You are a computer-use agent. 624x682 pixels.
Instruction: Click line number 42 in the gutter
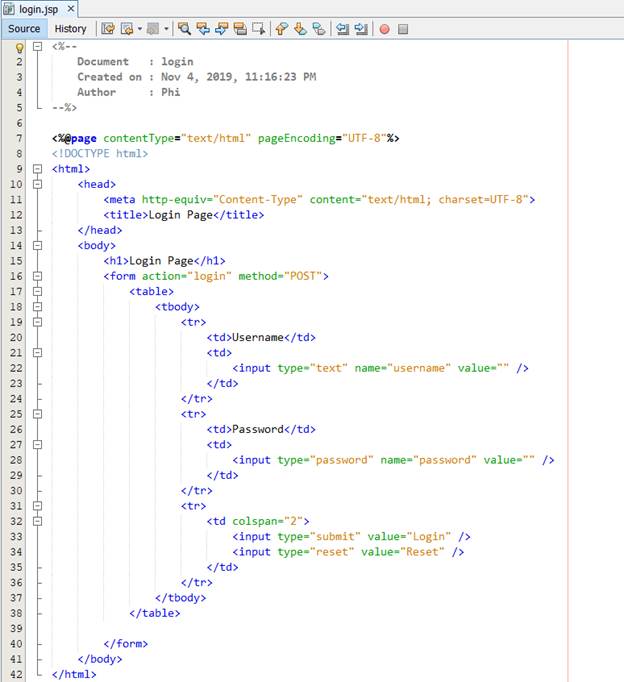16,674
